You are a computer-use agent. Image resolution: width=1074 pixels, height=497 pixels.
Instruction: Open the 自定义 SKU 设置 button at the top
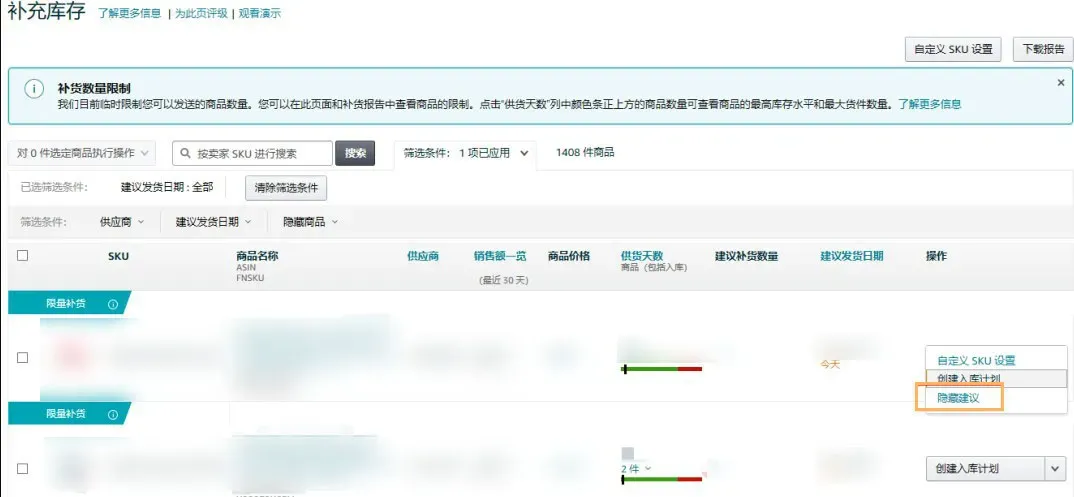coord(953,49)
